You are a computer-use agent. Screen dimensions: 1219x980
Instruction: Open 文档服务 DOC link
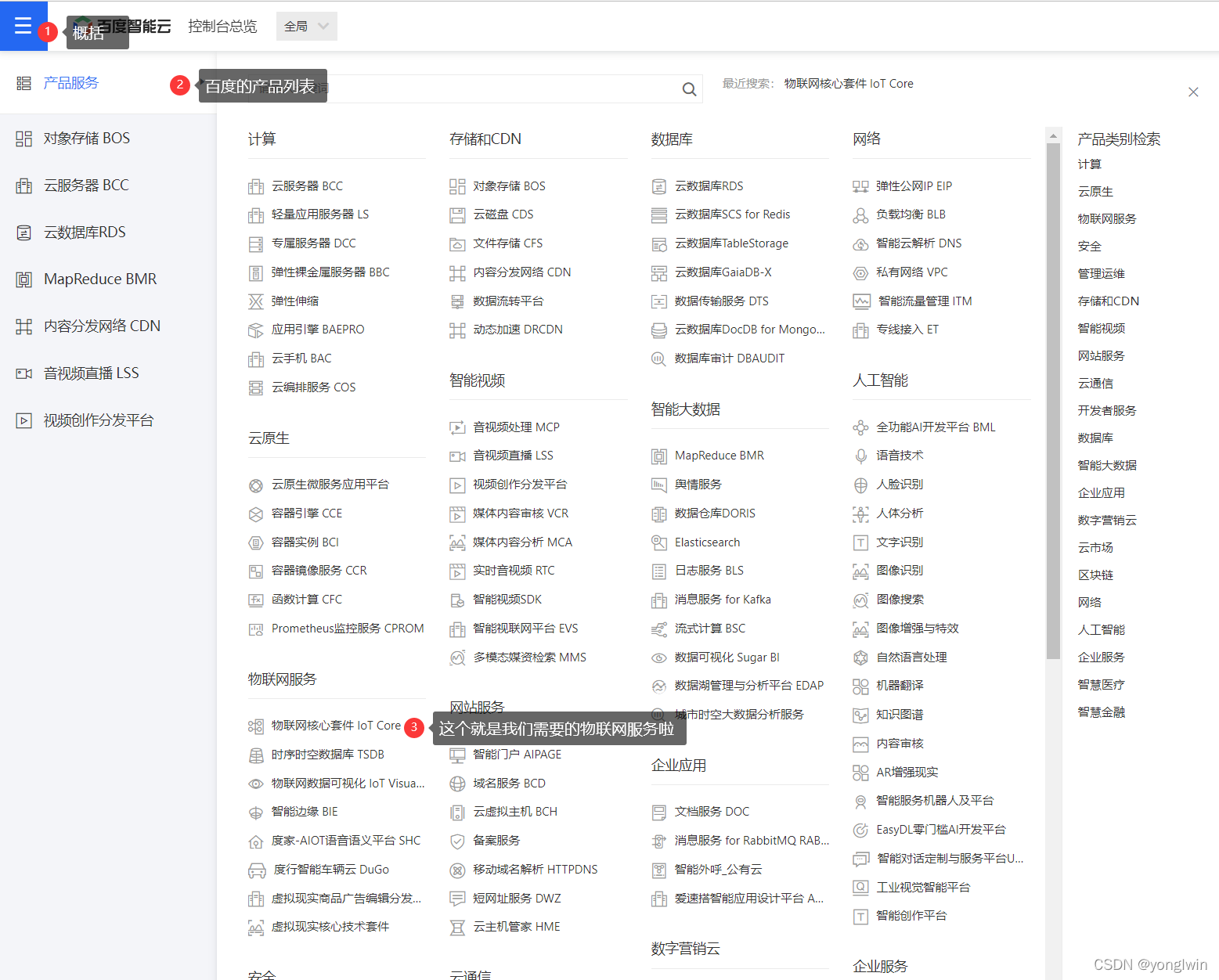(712, 812)
